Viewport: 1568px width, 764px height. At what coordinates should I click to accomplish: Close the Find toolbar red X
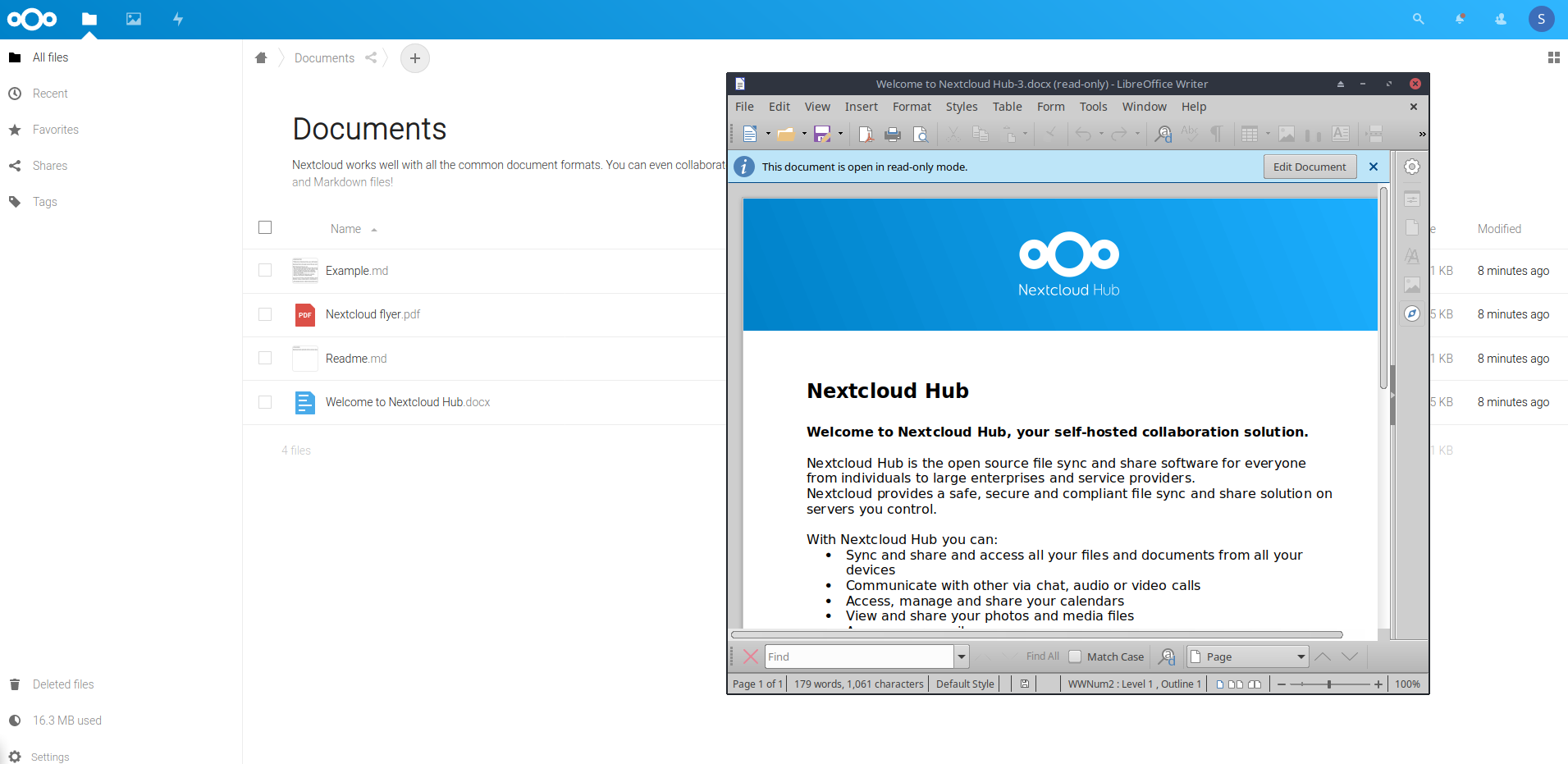point(750,656)
